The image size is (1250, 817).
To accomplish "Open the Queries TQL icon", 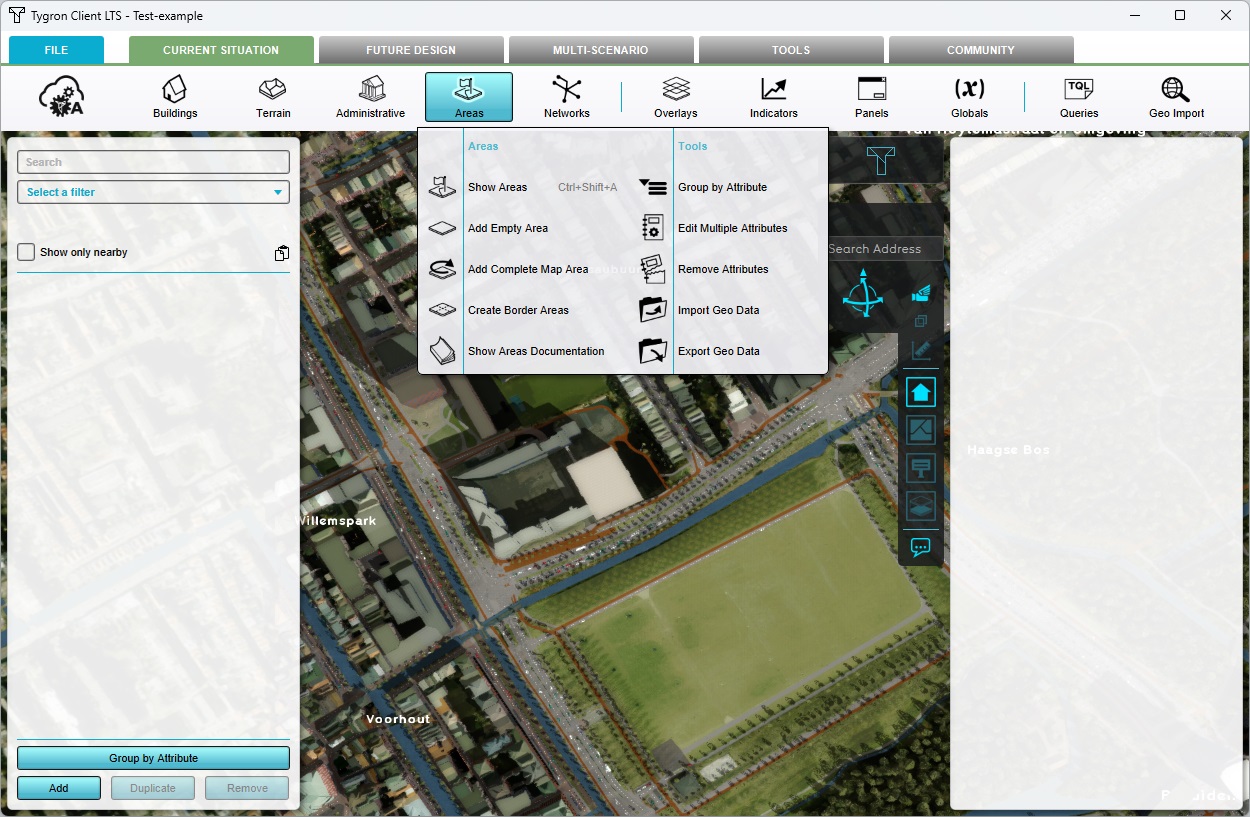I will (x=1078, y=91).
